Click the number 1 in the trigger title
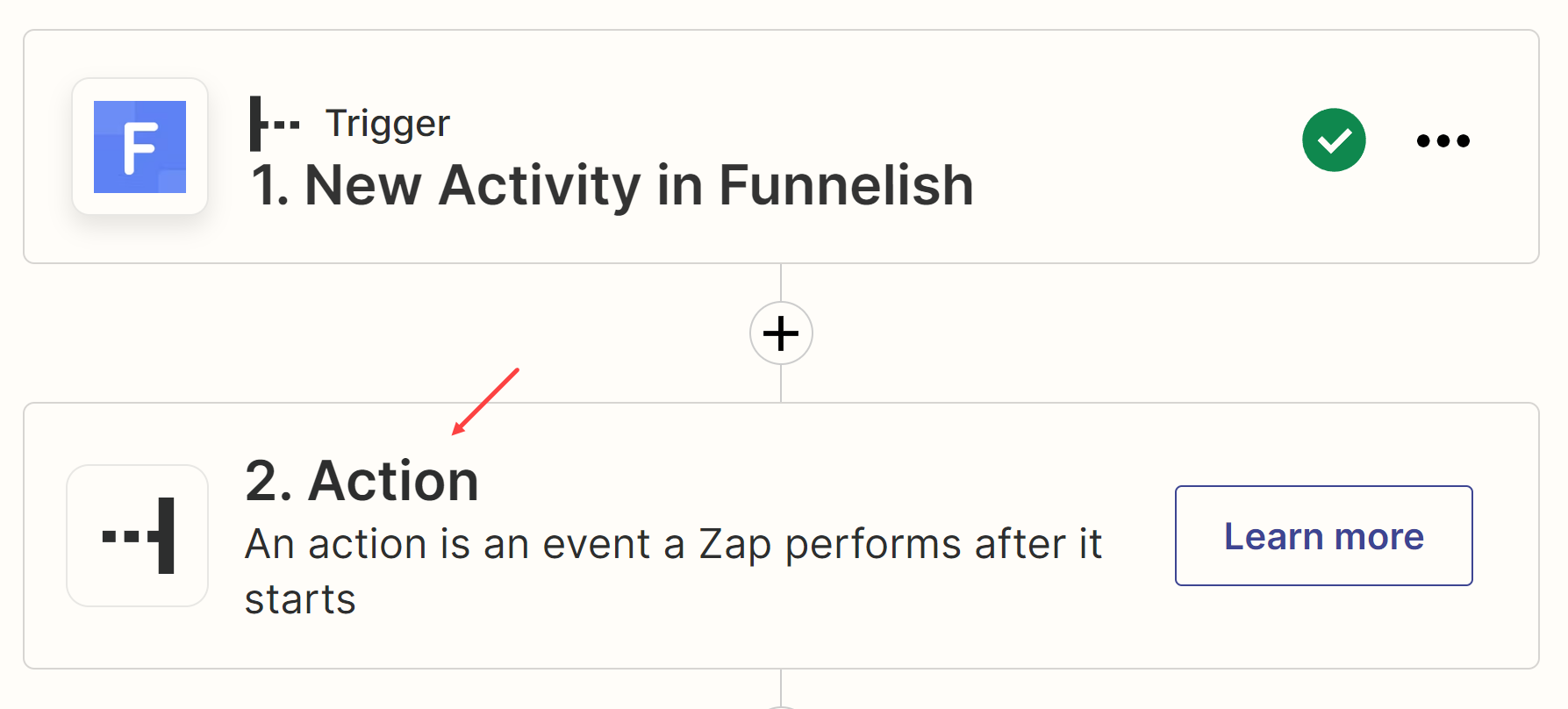Image resolution: width=1568 pixels, height=709 pixels. coord(267,185)
